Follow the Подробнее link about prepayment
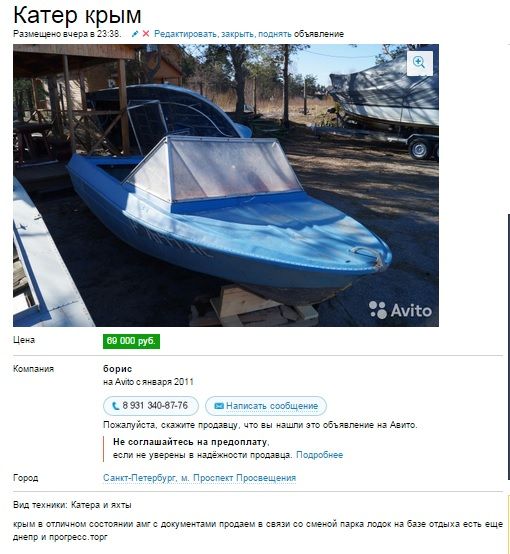Image resolution: width=510 pixels, height=554 pixels. point(320,455)
